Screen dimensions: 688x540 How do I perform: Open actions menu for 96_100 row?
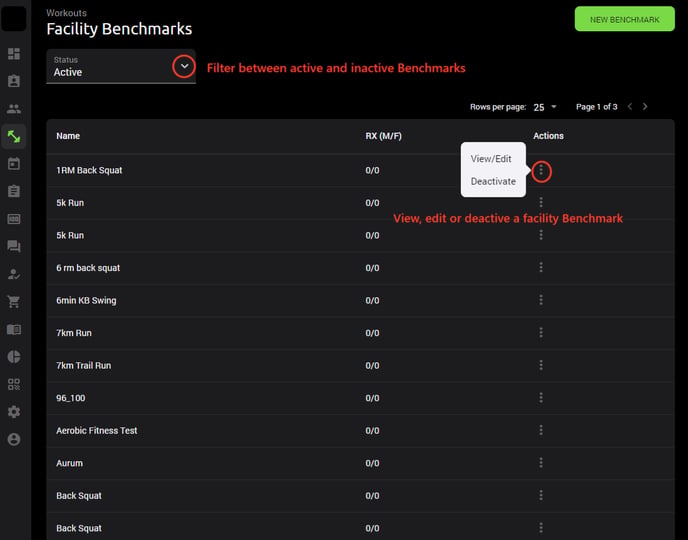[x=541, y=397]
